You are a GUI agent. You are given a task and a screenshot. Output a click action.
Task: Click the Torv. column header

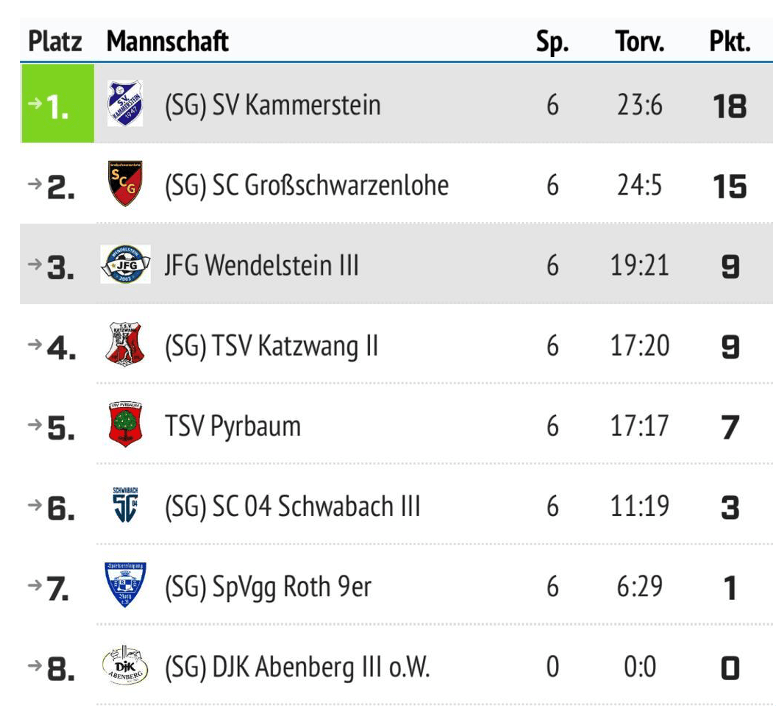(640, 42)
